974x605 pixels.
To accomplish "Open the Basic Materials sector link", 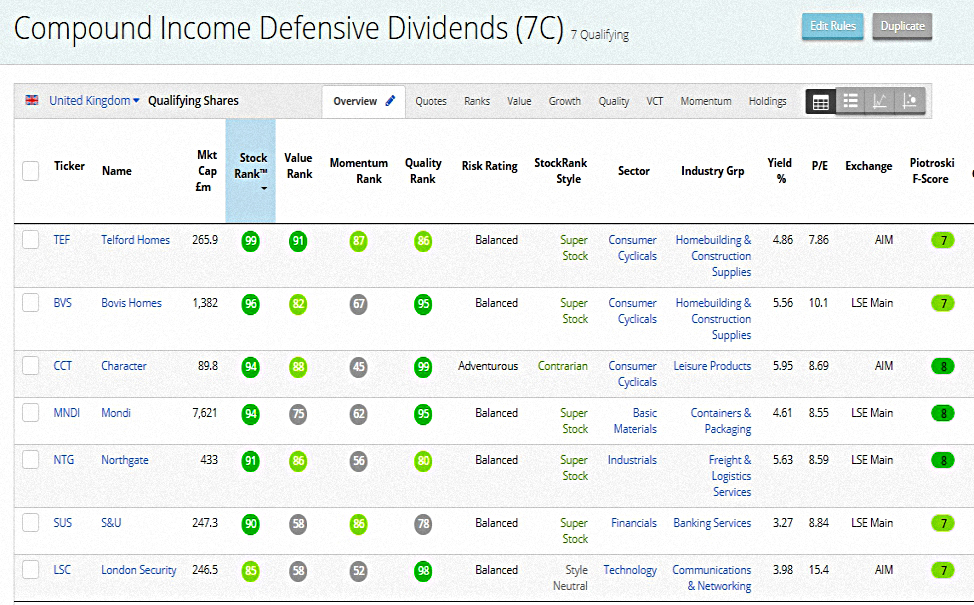I will pyautogui.click(x=635, y=421).
